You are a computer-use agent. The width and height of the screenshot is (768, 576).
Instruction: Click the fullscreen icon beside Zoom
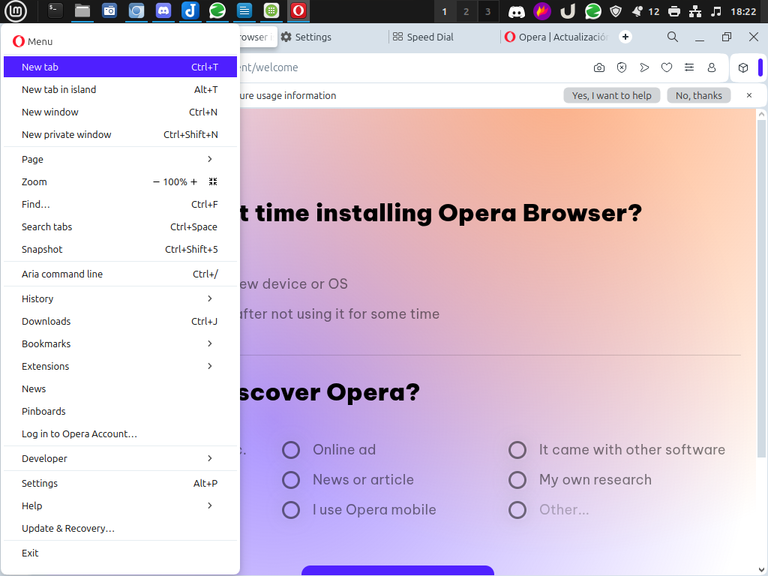pyautogui.click(x=213, y=182)
